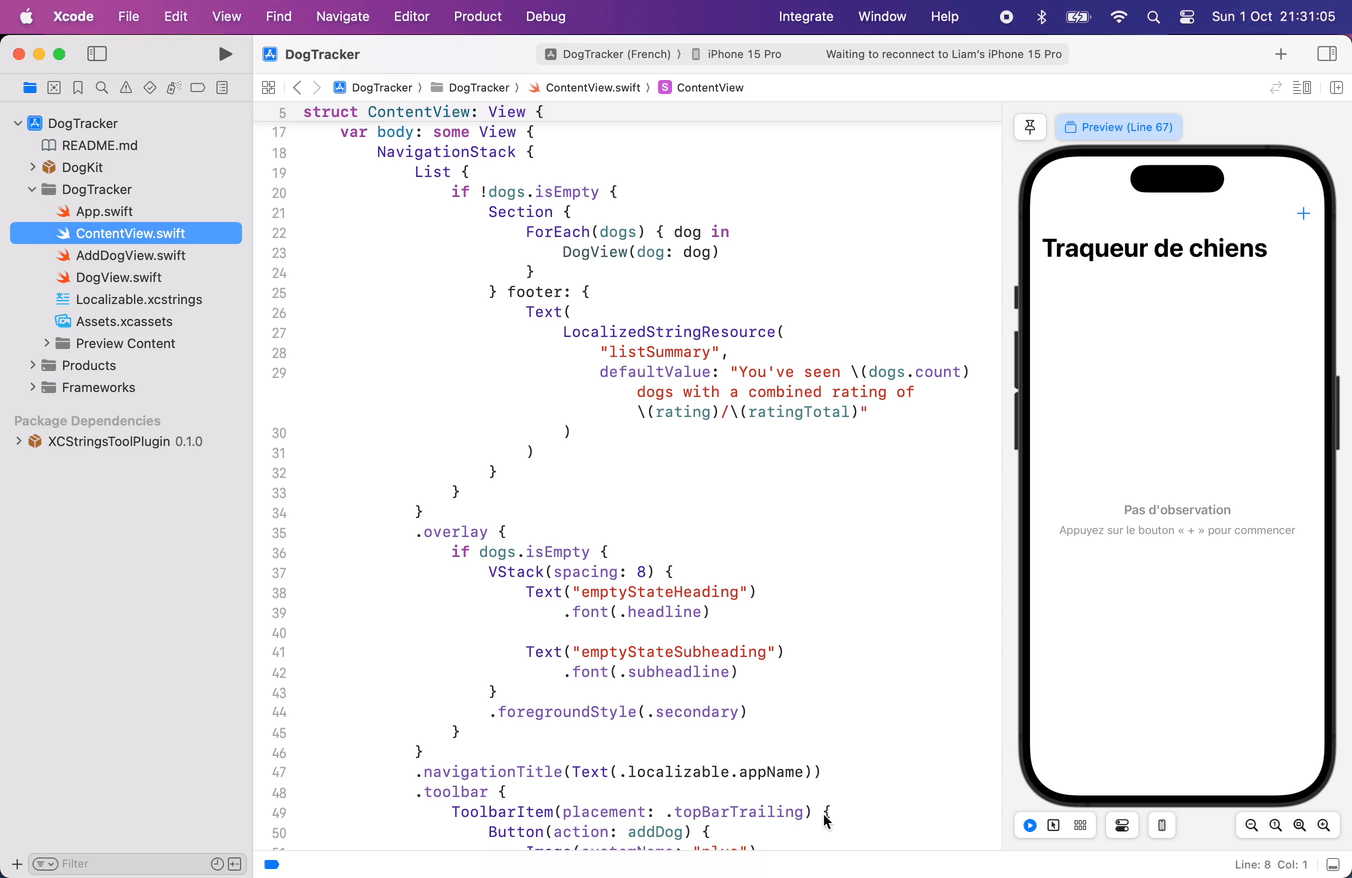Click the navigator Filter text field
The image size is (1352, 878).
130,864
